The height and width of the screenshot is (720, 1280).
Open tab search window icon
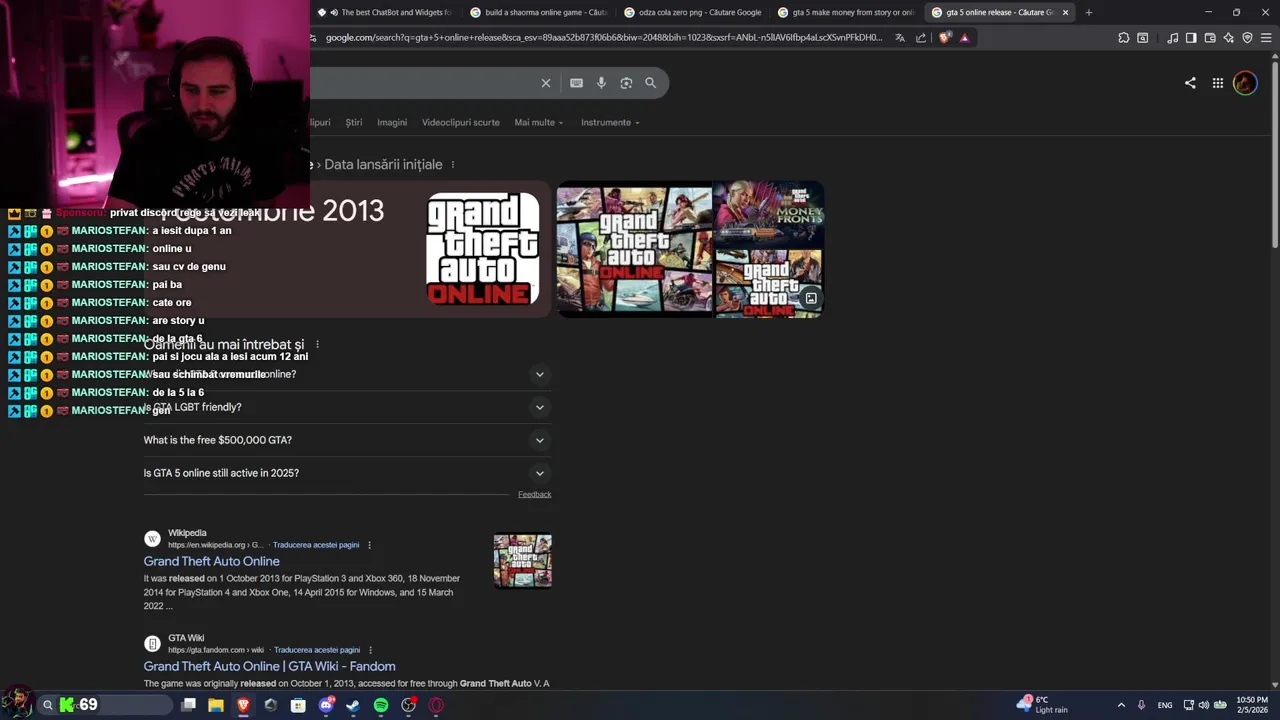(x=1143, y=38)
